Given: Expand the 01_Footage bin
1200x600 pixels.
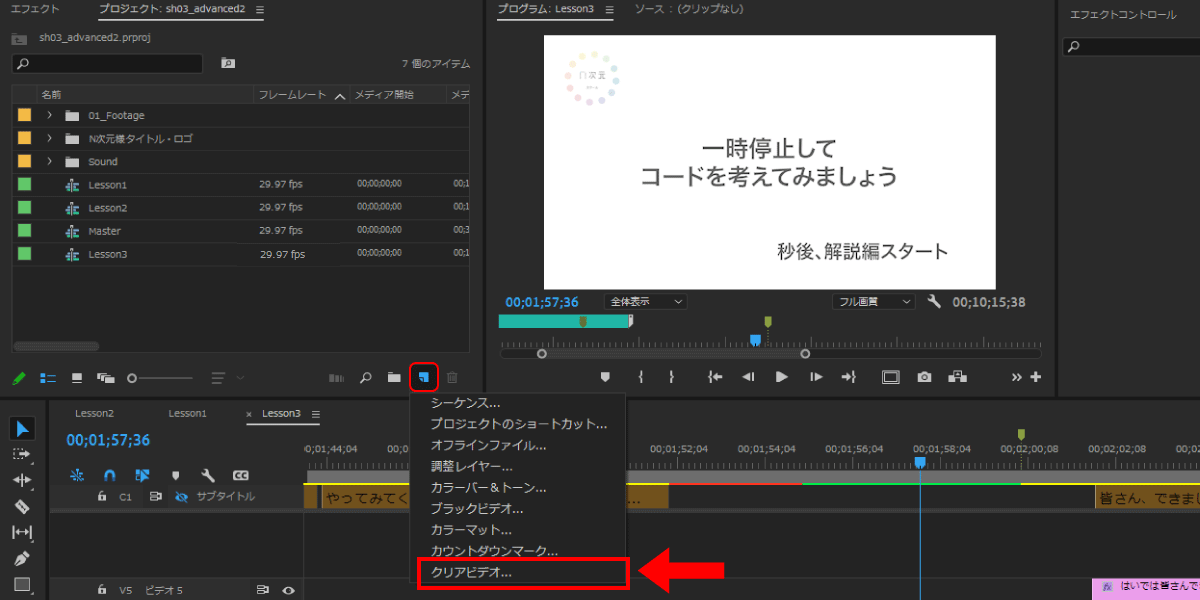Looking at the screenshot, I should click(x=48, y=115).
